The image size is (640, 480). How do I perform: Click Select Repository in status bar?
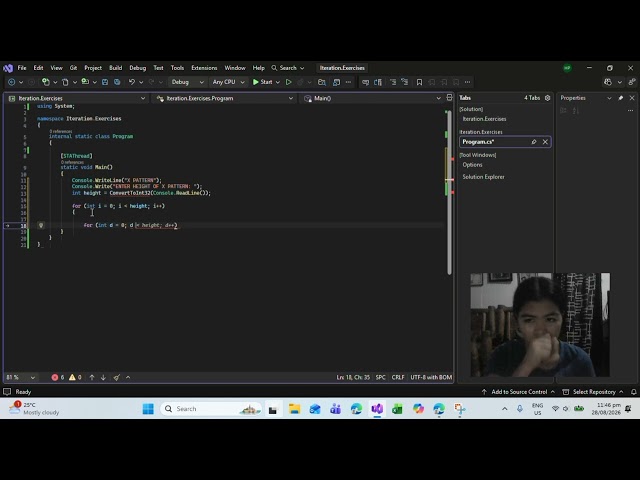point(593,391)
